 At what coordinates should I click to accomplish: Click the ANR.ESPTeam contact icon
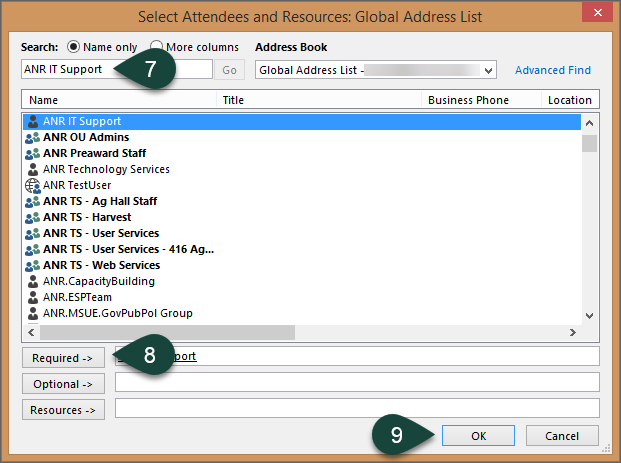pyautogui.click(x=32, y=297)
